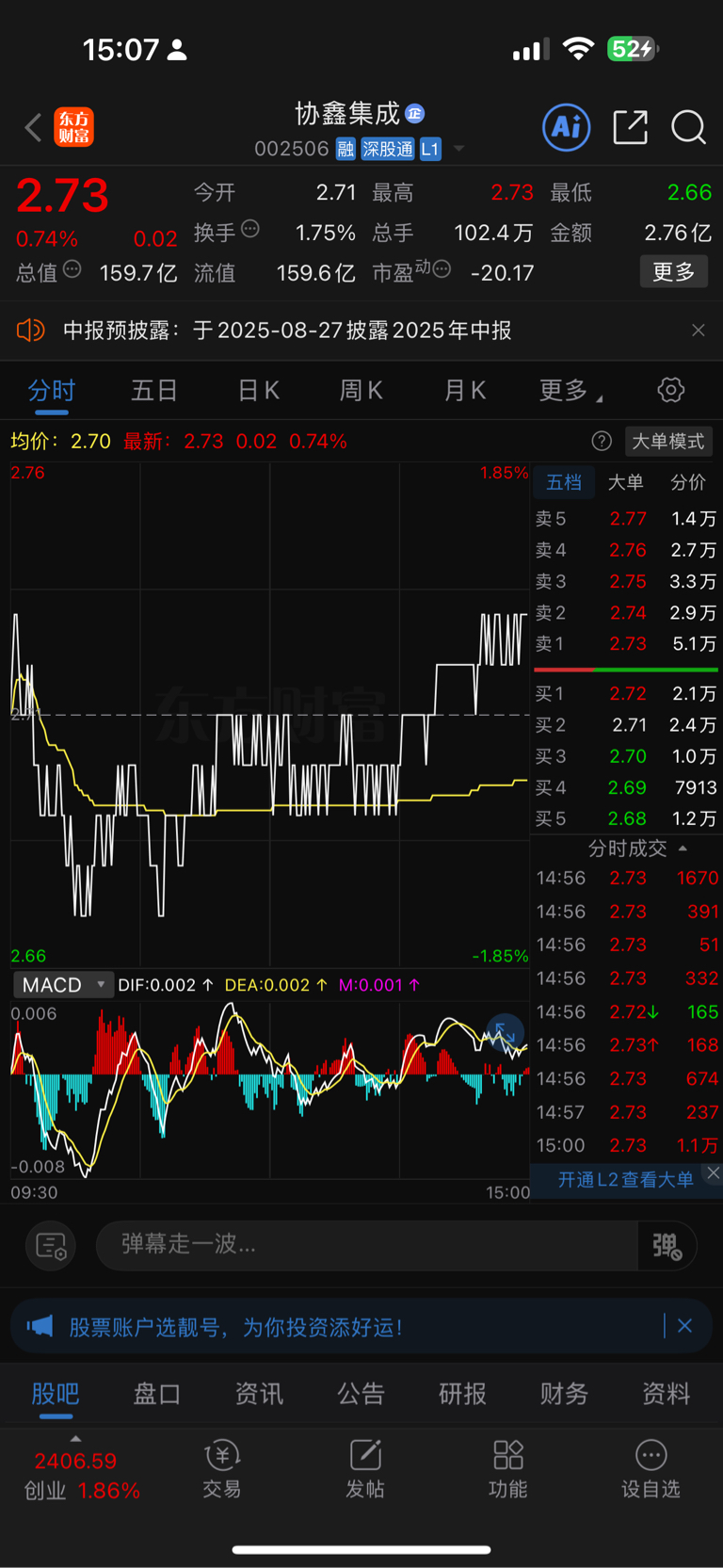The height and width of the screenshot is (1568, 723).
Task: Tap the help question mark icon
Action: (x=602, y=441)
